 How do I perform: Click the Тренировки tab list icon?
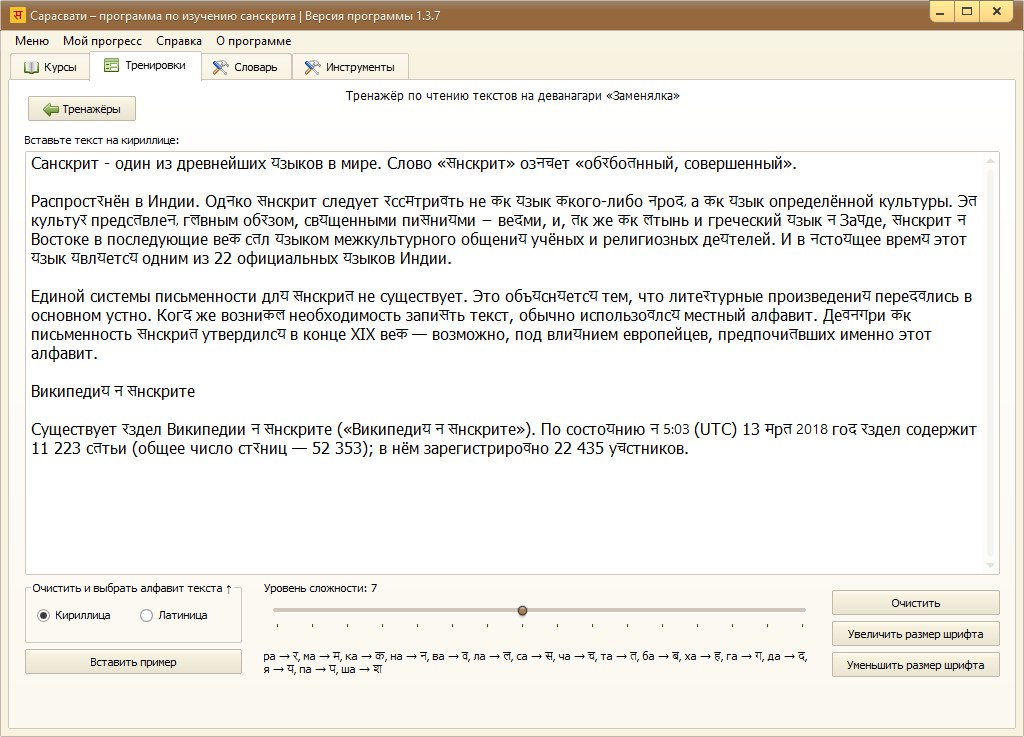pyautogui.click(x=111, y=66)
